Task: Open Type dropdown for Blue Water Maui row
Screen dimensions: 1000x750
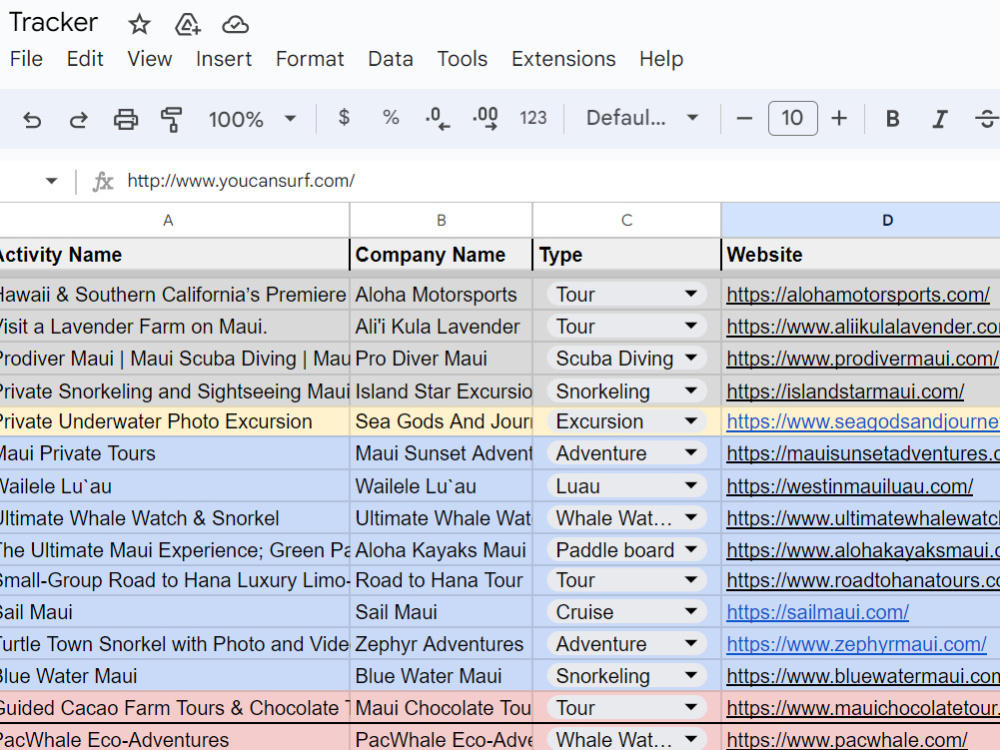Action: pos(691,675)
